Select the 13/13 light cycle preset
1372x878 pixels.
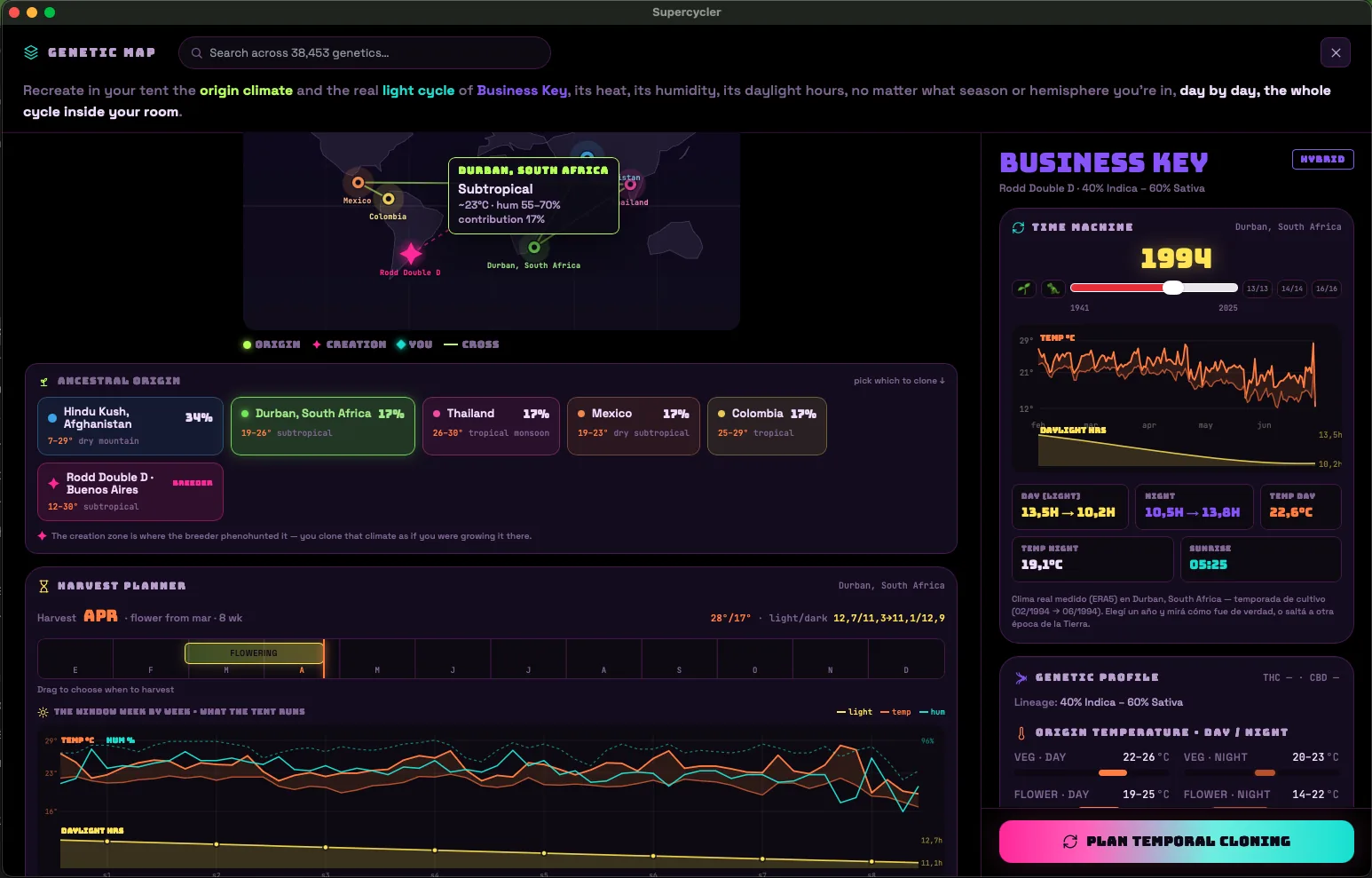pos(1258,289)
